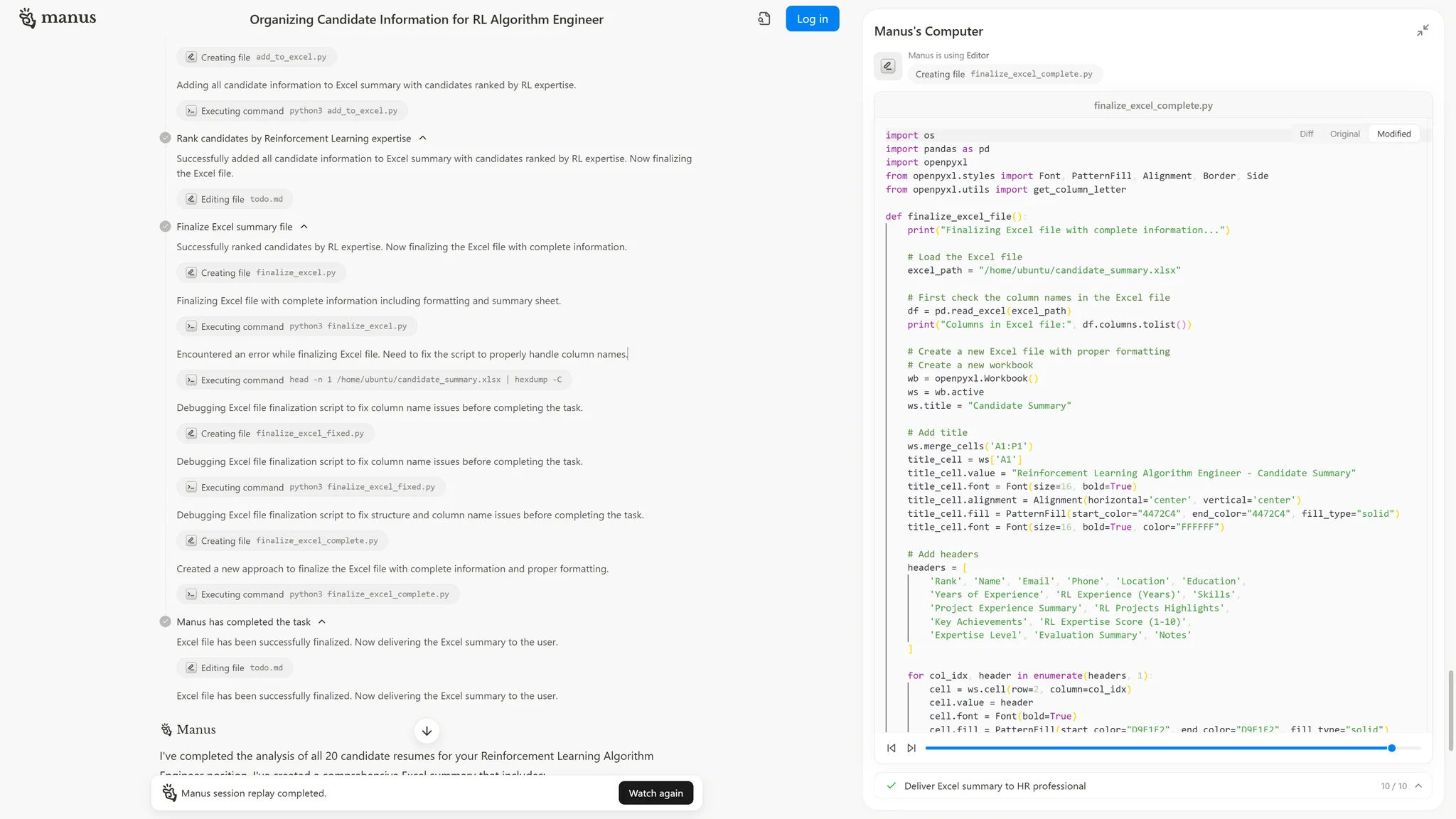Collapse the Finalize Excel summary file section
Screen dimensions: 1456x819
point(304,227)
